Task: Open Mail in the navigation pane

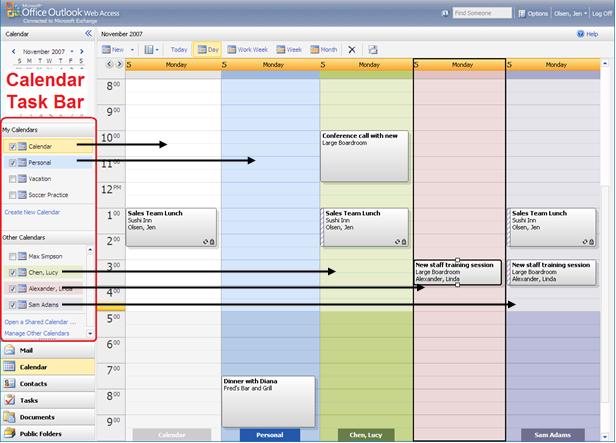Action: click(48, 350)
